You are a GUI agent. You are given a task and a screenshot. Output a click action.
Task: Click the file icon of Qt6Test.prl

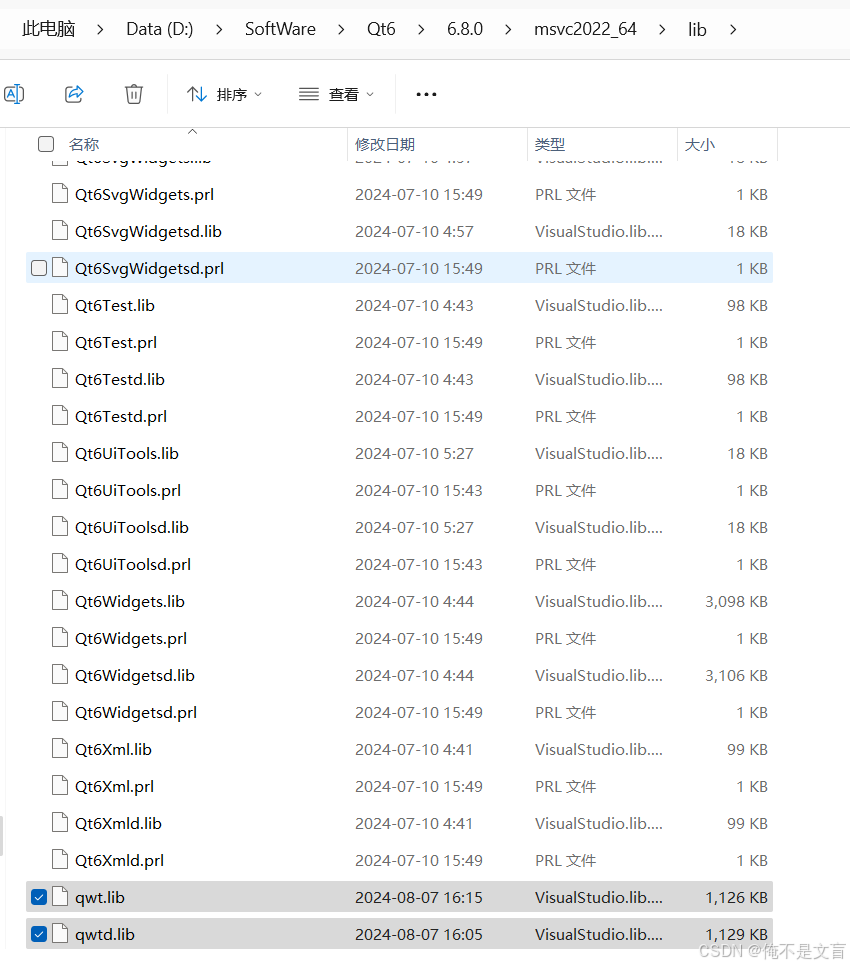60,341
